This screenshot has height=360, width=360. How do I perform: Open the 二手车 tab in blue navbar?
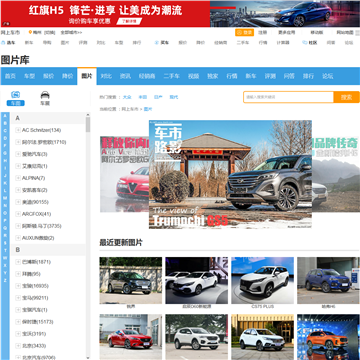click(171, 76)
